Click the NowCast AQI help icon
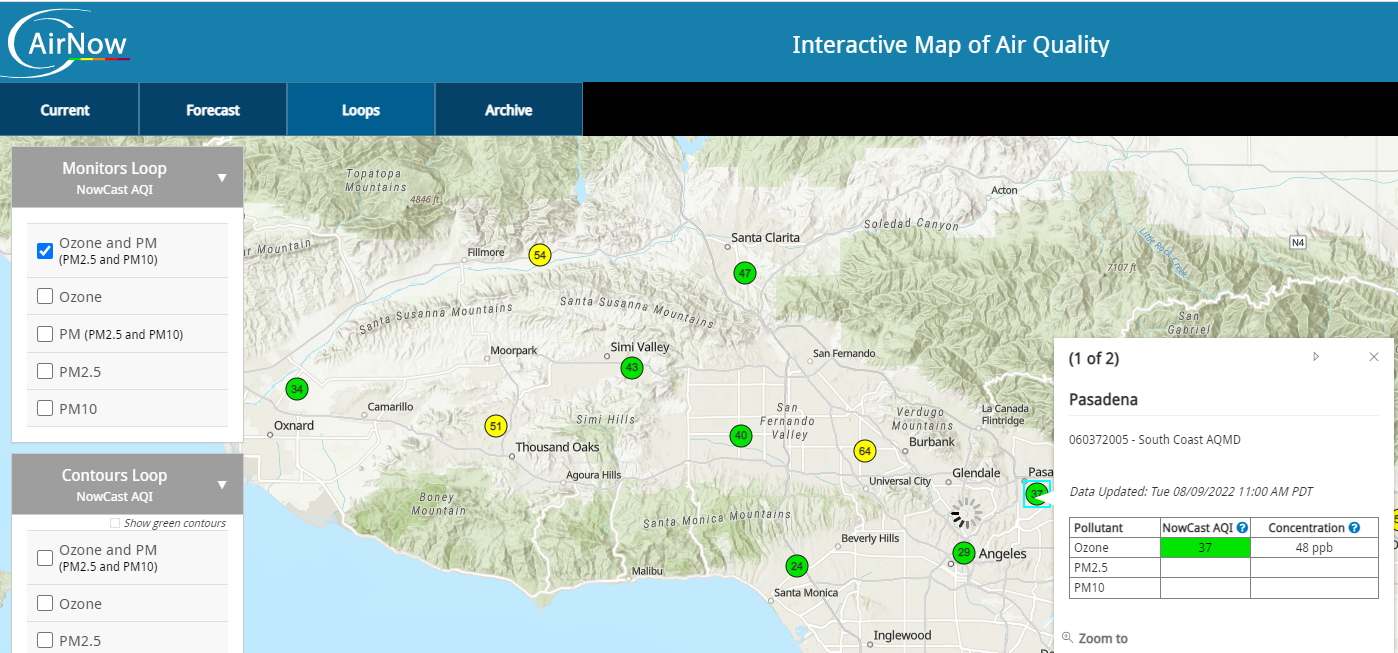1398x653 pixels. (1243, 527)
